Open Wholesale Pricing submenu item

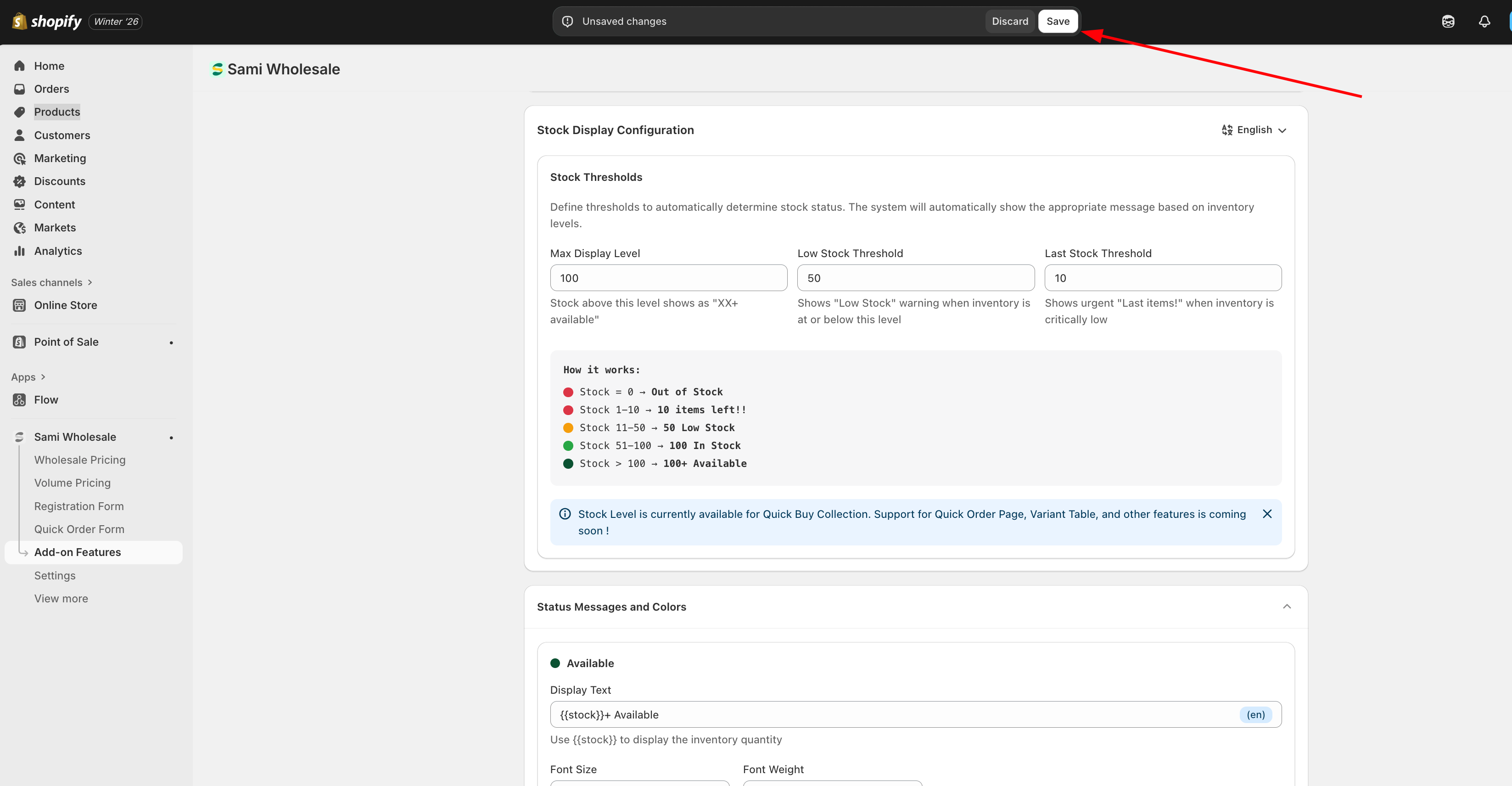(x=80, y=460)
